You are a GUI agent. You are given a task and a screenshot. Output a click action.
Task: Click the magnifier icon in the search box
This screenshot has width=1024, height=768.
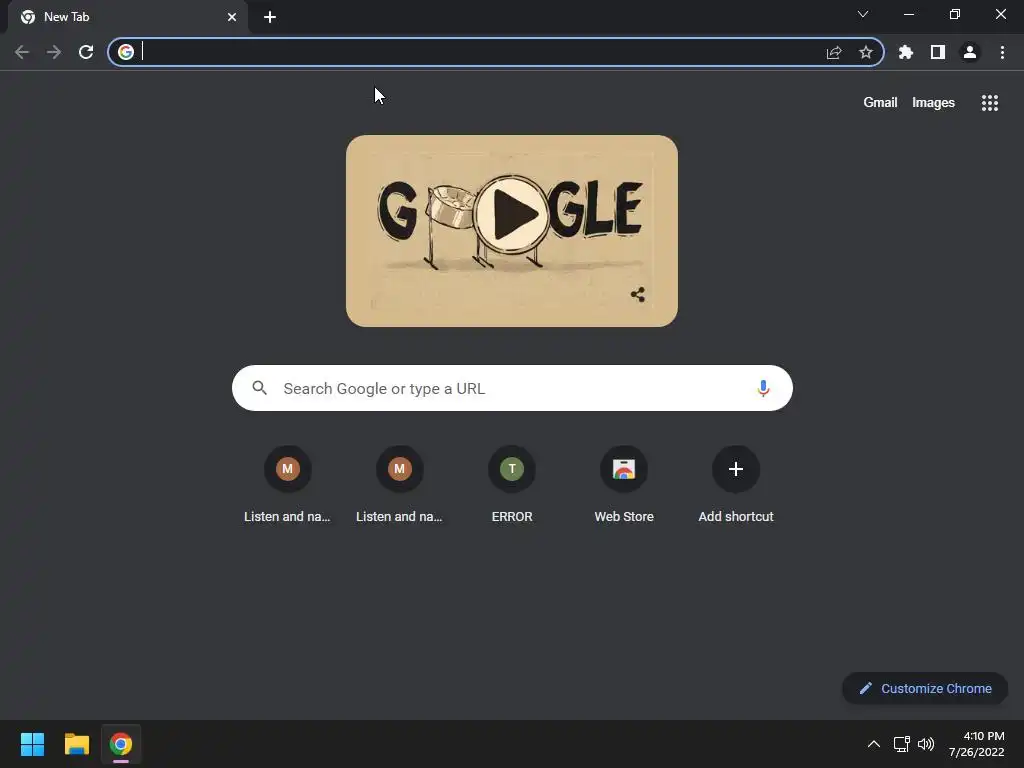pyautogui.click(x=259, y=388)
